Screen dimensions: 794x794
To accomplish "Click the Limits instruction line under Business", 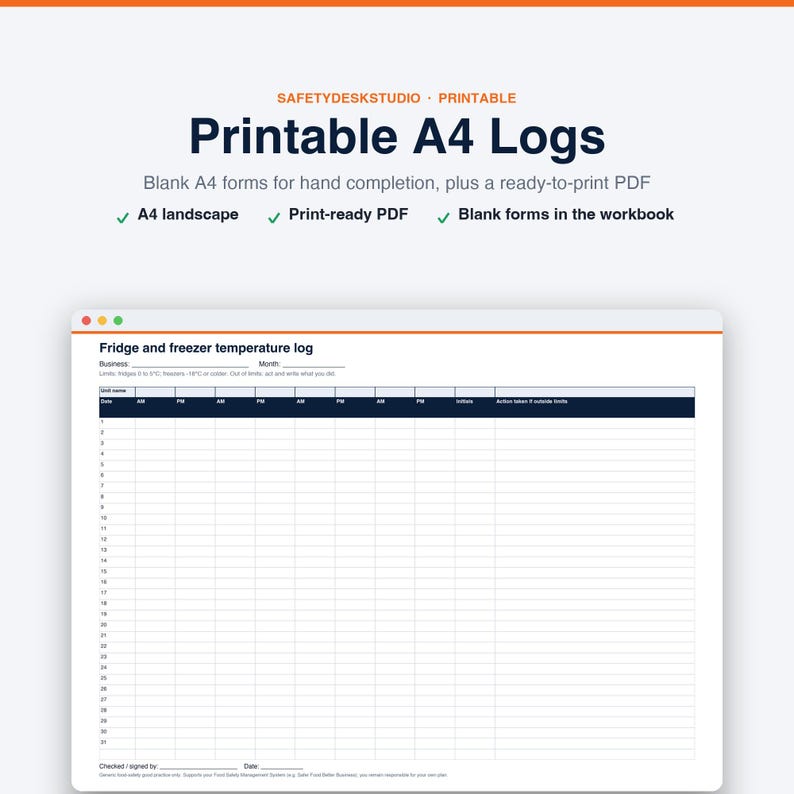I will (217, 374).
